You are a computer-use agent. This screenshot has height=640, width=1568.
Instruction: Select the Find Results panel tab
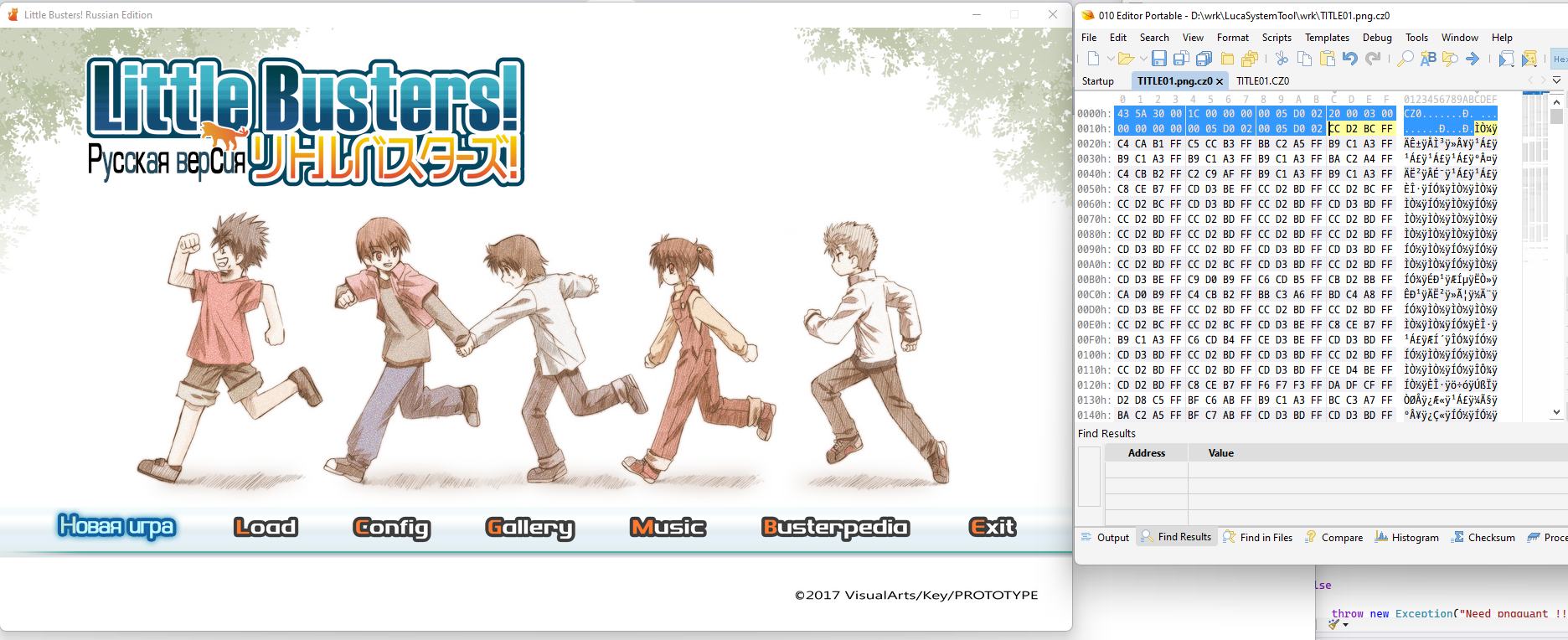click(x=1177, y=537)
